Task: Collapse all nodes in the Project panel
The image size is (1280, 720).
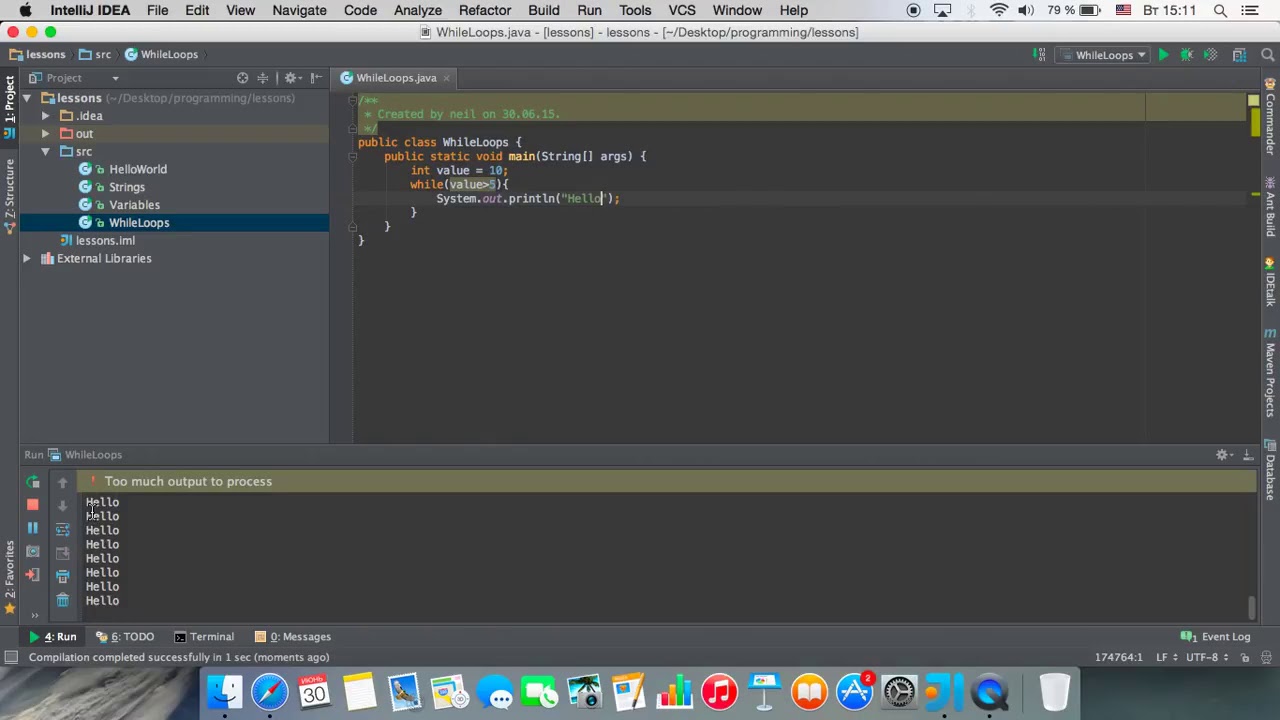Action: point(263,78)
